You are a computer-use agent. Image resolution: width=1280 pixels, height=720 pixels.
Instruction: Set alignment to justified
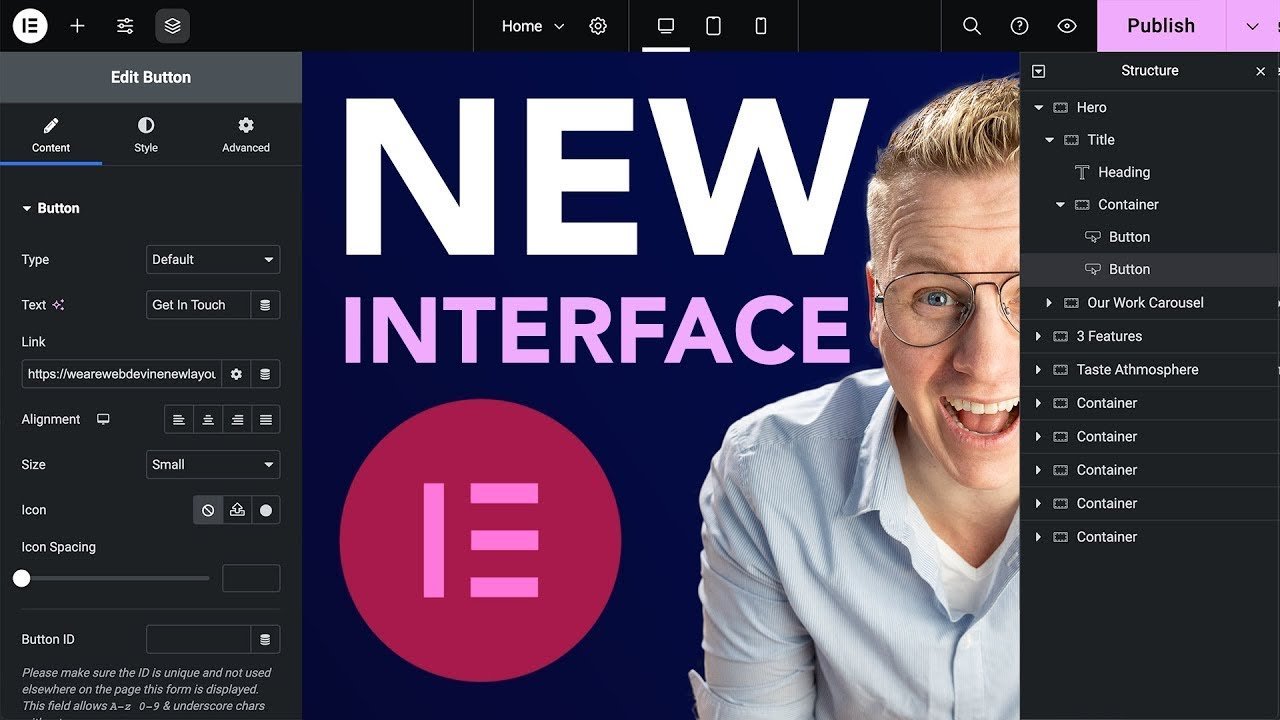[266, 420]
